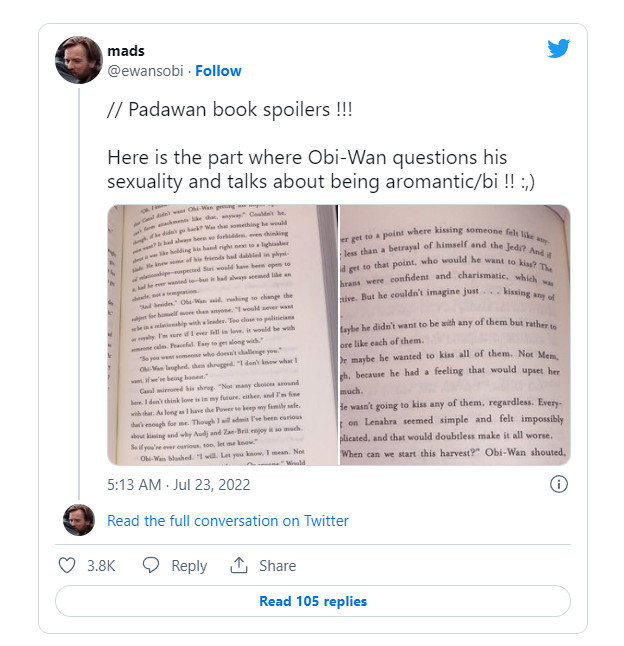Click the small avatar beside full conversation link
This screenshot has width=624, height=646.
pos(79,520)
